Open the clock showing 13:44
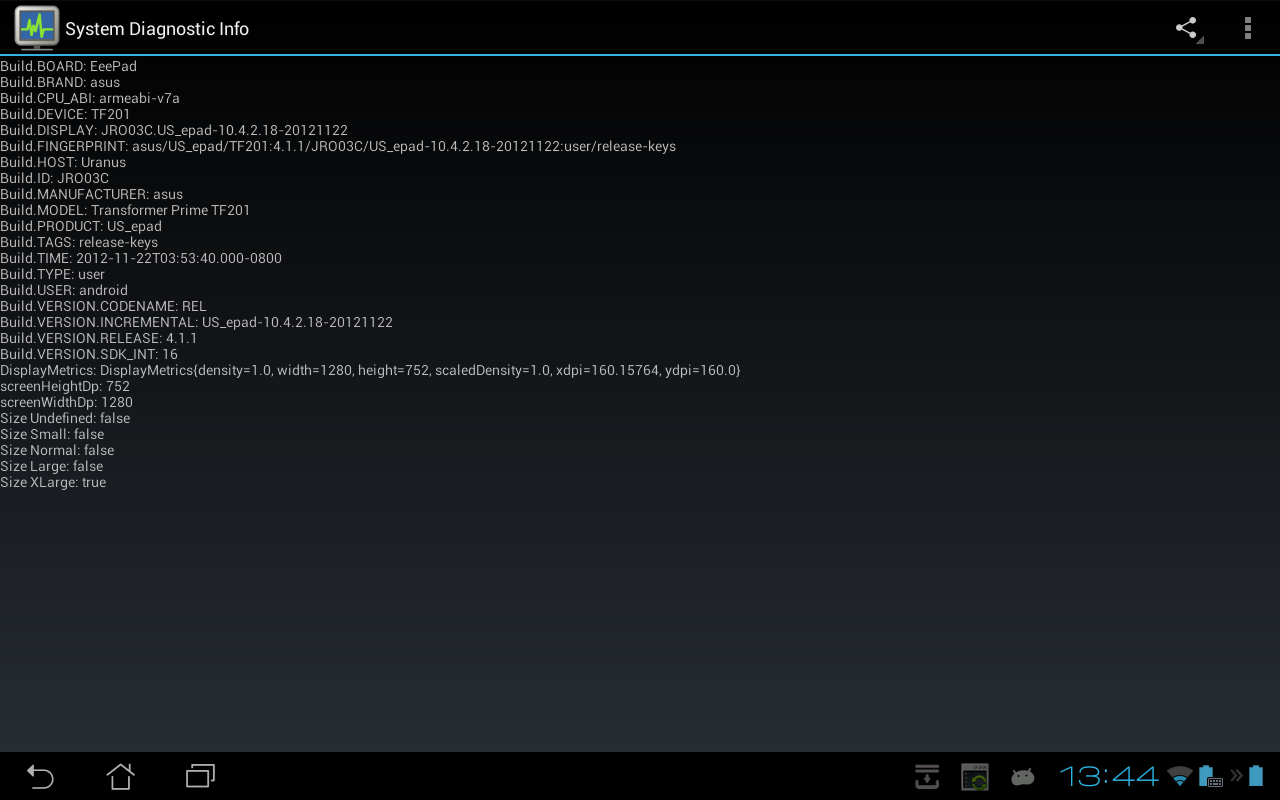The width and height of the screenshot is (1280, 800). [x=1109, y=776]
